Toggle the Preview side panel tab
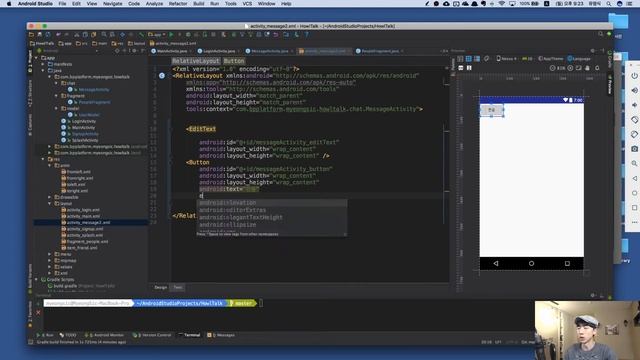Screen dimensions: 640x360 [x=610, y=84]
